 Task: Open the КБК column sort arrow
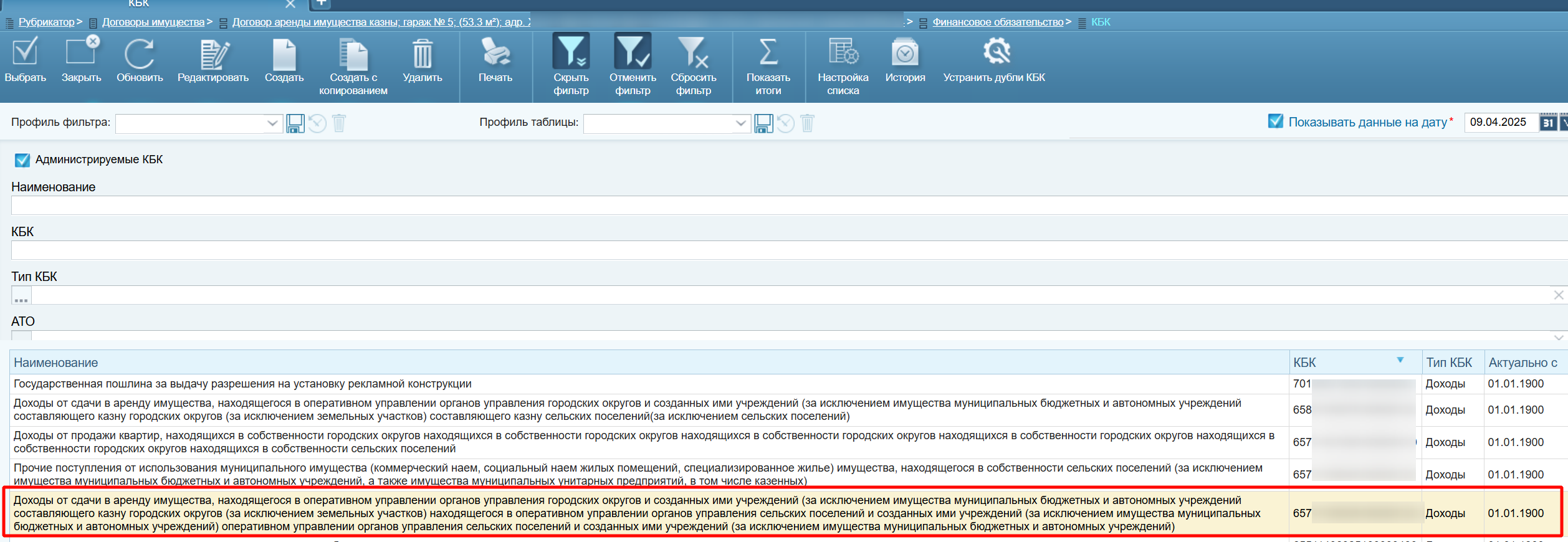(1400, 361)
